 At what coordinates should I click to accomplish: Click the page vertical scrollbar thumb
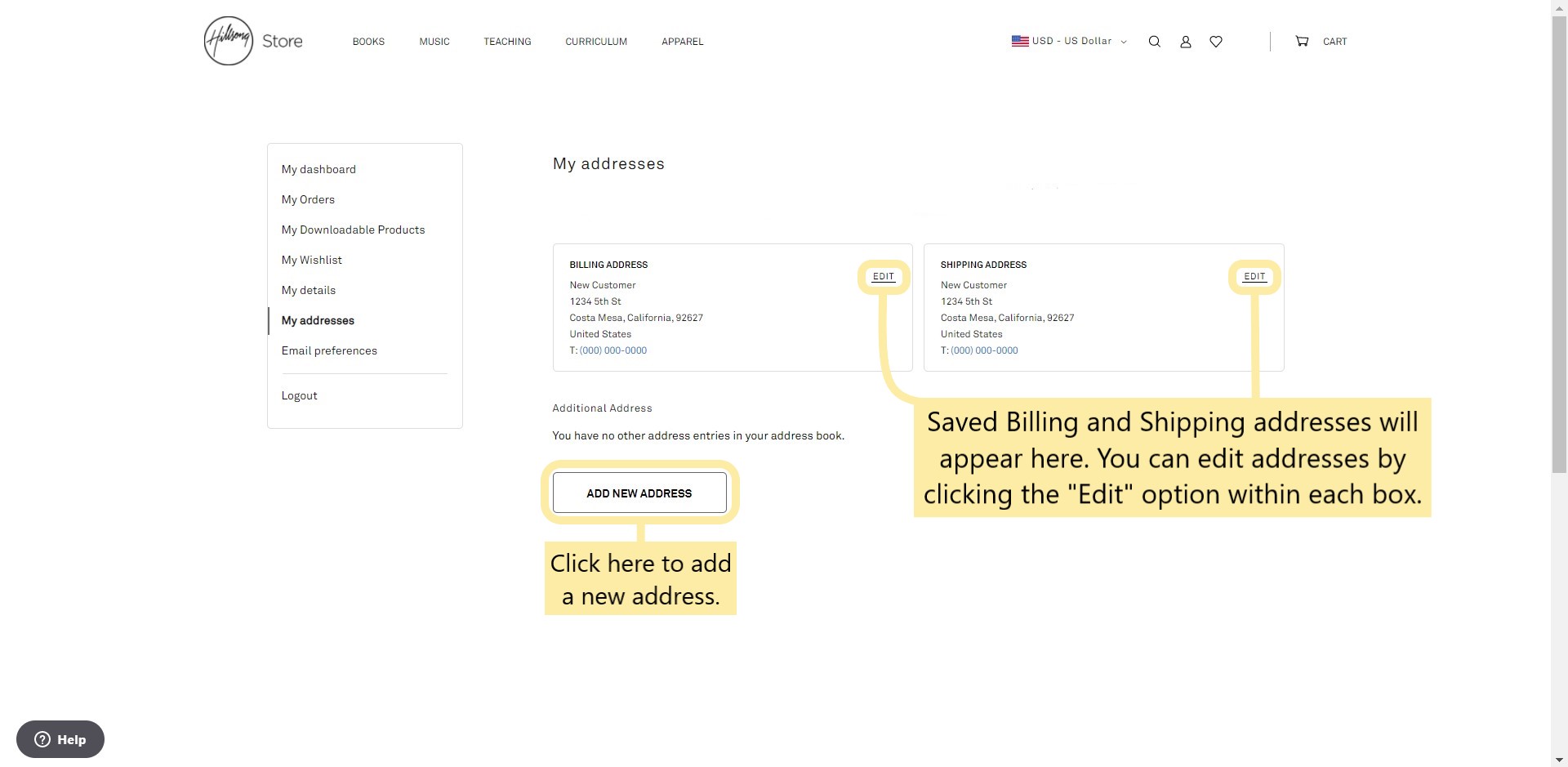(x=1559, y=237)
